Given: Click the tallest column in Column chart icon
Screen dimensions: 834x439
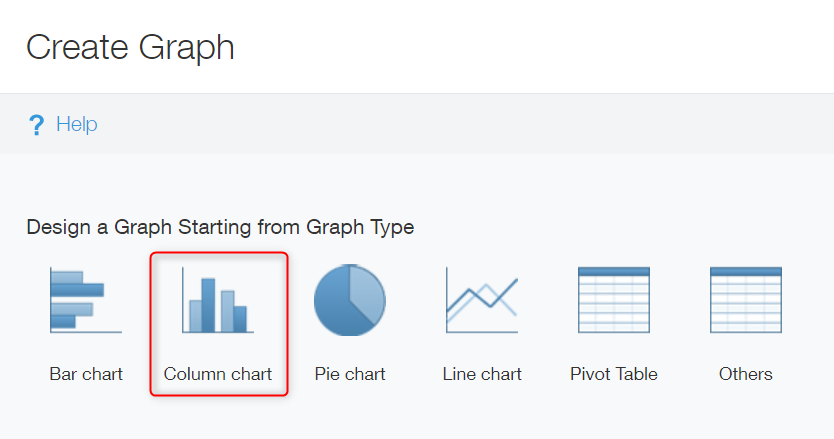Looking at the screenshot, I should [208, 304].
